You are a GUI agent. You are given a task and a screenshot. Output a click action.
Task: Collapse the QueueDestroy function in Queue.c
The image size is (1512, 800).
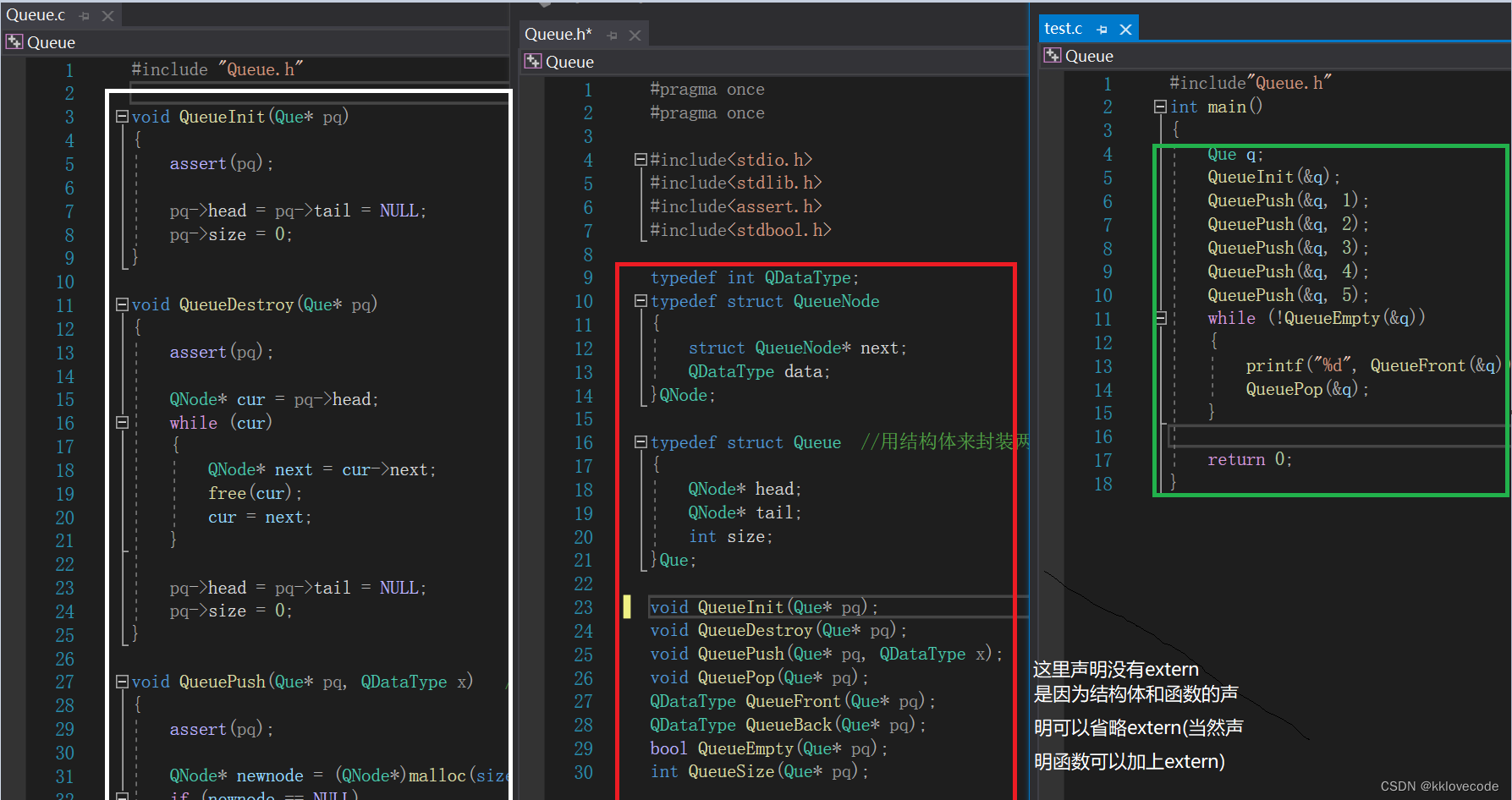tap(121, 304)
